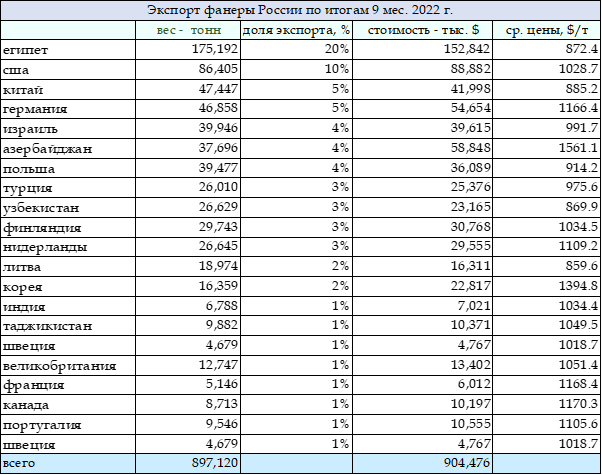Click the '$/т' unit in the price header
The width and height of the screenshot is (602, 475).
[575, 30]
